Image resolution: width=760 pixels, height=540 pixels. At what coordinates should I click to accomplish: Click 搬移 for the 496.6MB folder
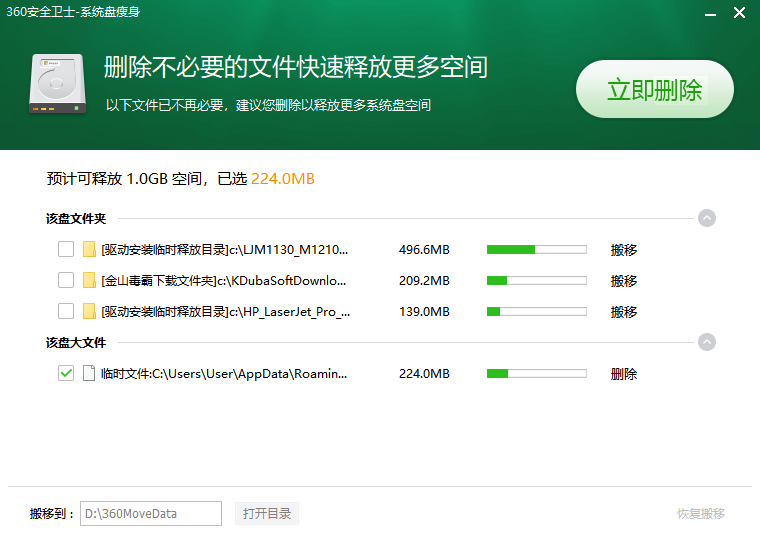(x=624, y=250)
